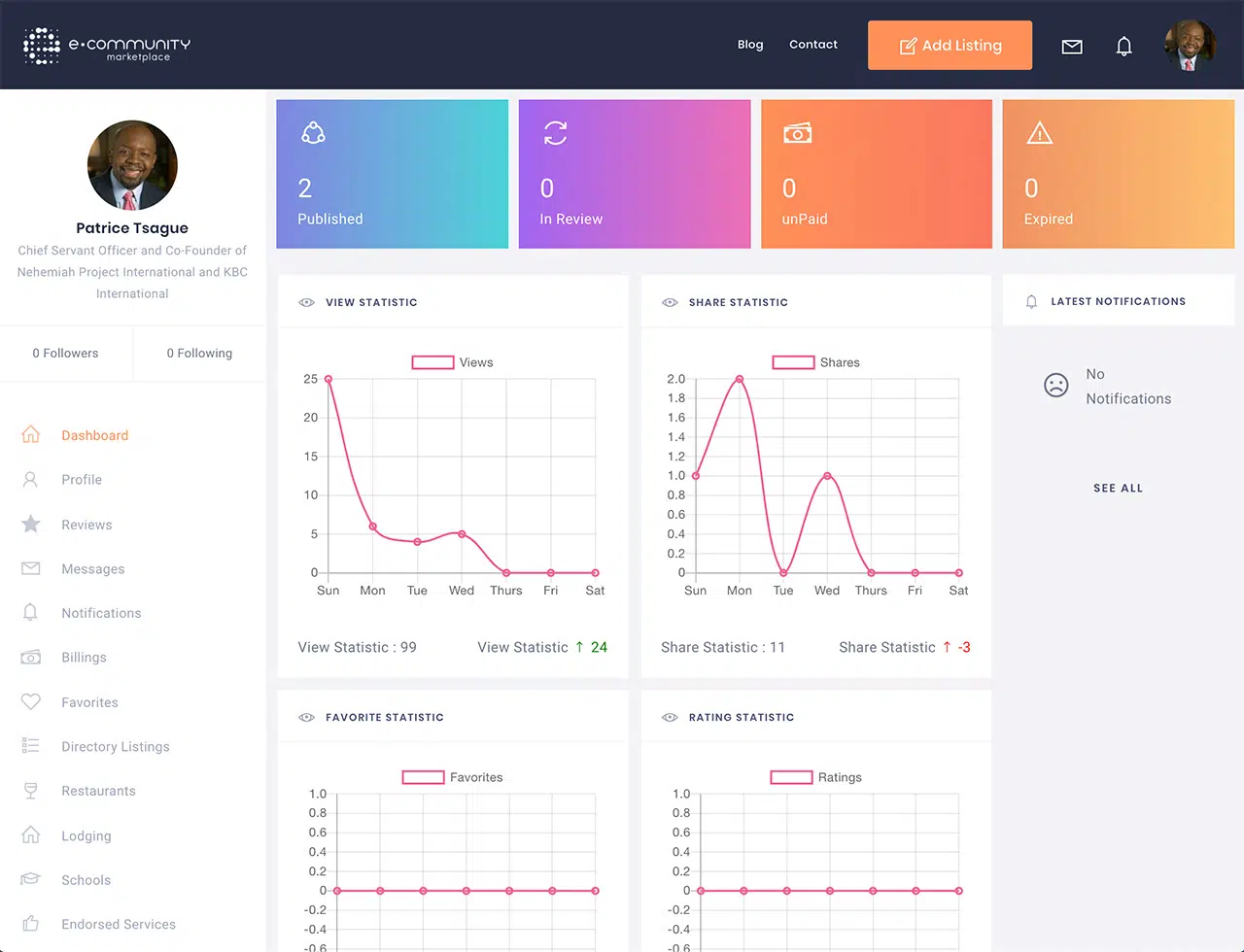Select Billings in the sidebar
Screen dimensions: 1244x952
pyautogui.click(x=84, y=658)
